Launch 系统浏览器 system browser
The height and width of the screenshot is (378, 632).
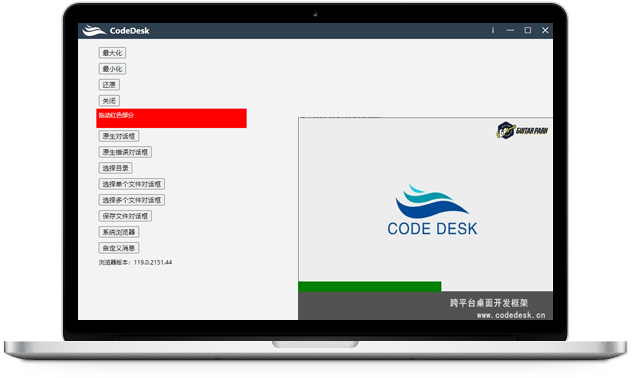pos(119,232)
